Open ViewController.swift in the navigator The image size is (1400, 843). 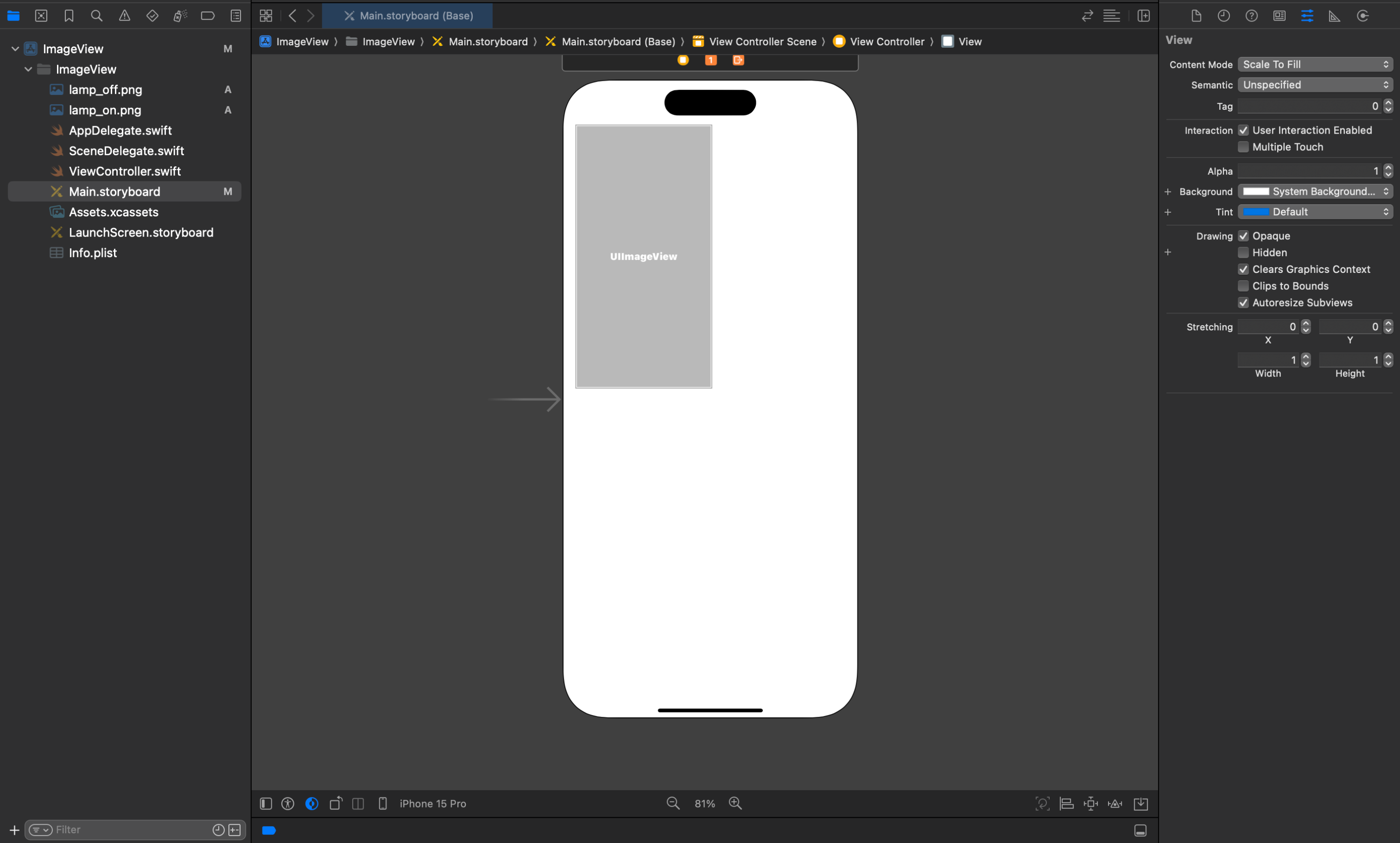[124, 171]
